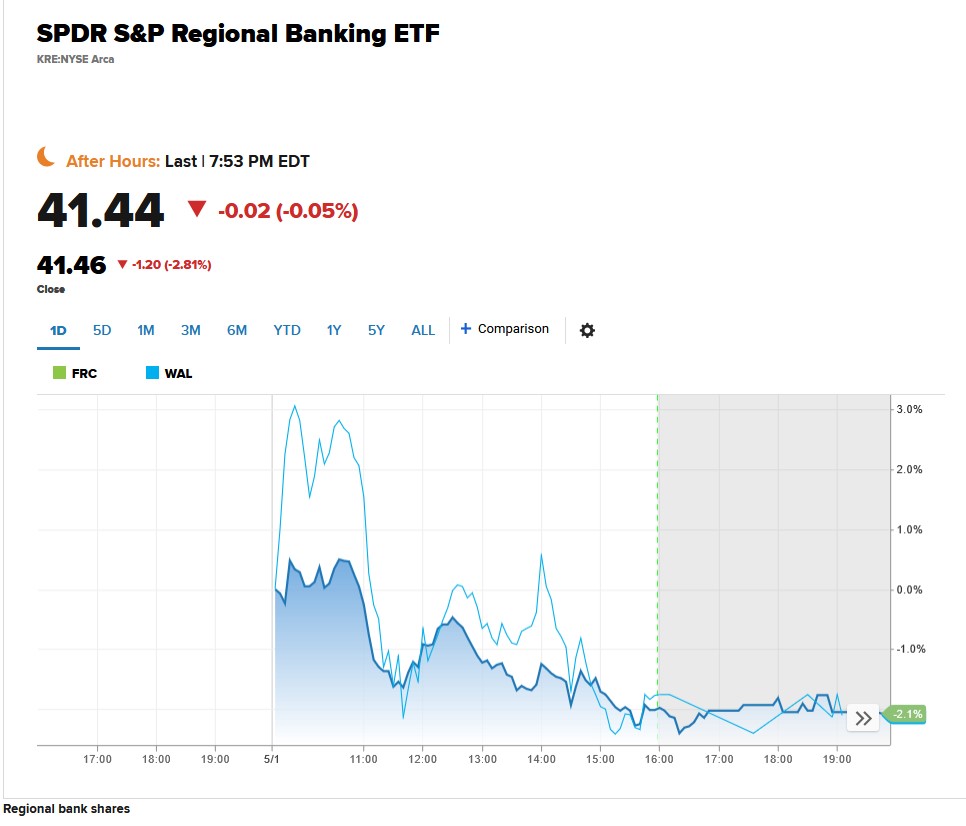Show the 3M chart range
966x826 pixels.
pos(190,330)
